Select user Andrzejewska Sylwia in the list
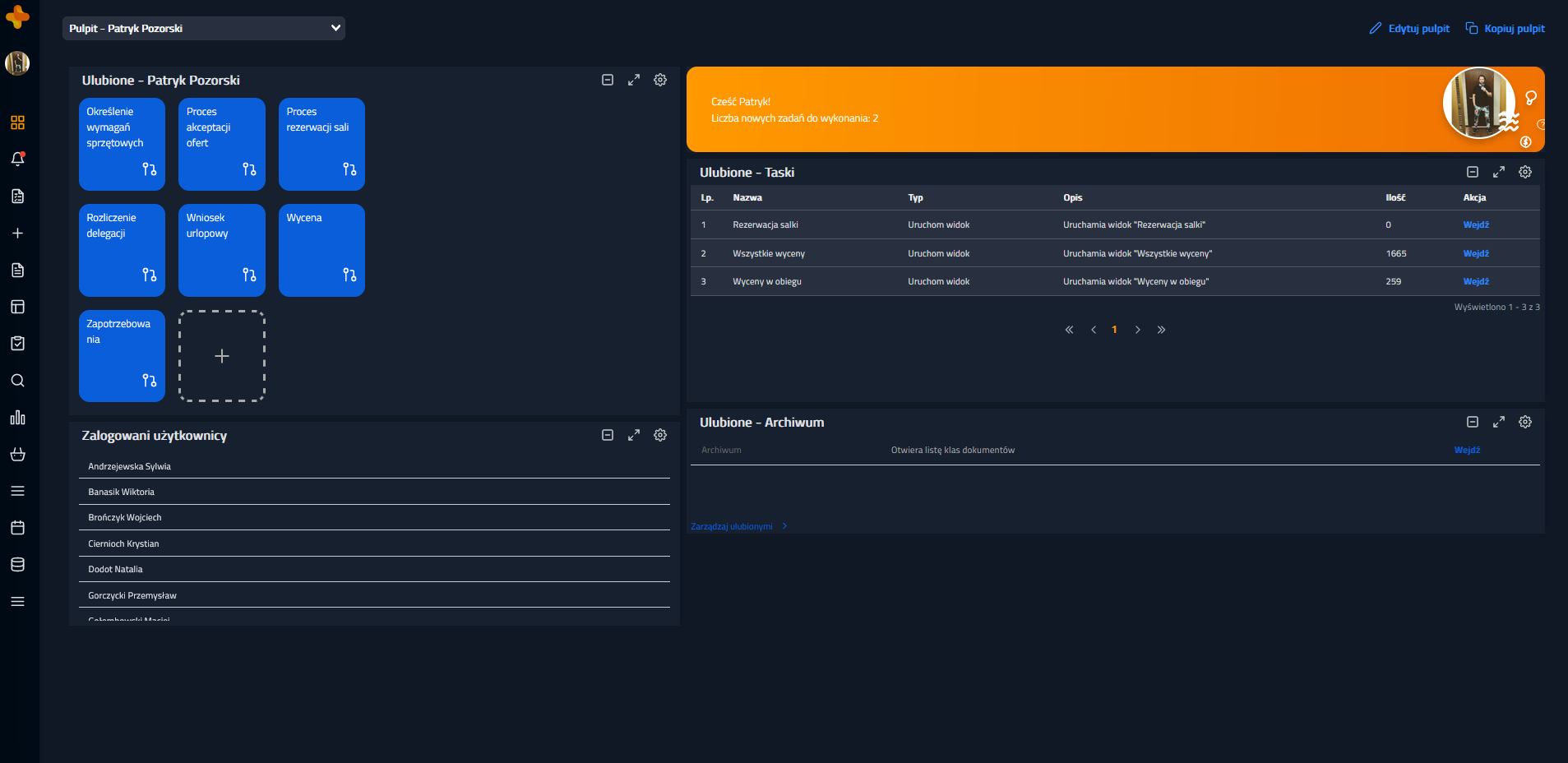This screenshot has height=763, width=1568. pyautogui.click(x=374, y=466)
